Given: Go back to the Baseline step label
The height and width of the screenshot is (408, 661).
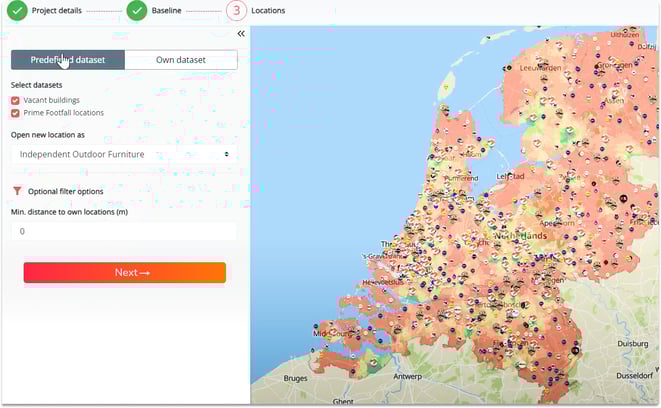Looking at the screenshot, I should (x=166, y=11).
